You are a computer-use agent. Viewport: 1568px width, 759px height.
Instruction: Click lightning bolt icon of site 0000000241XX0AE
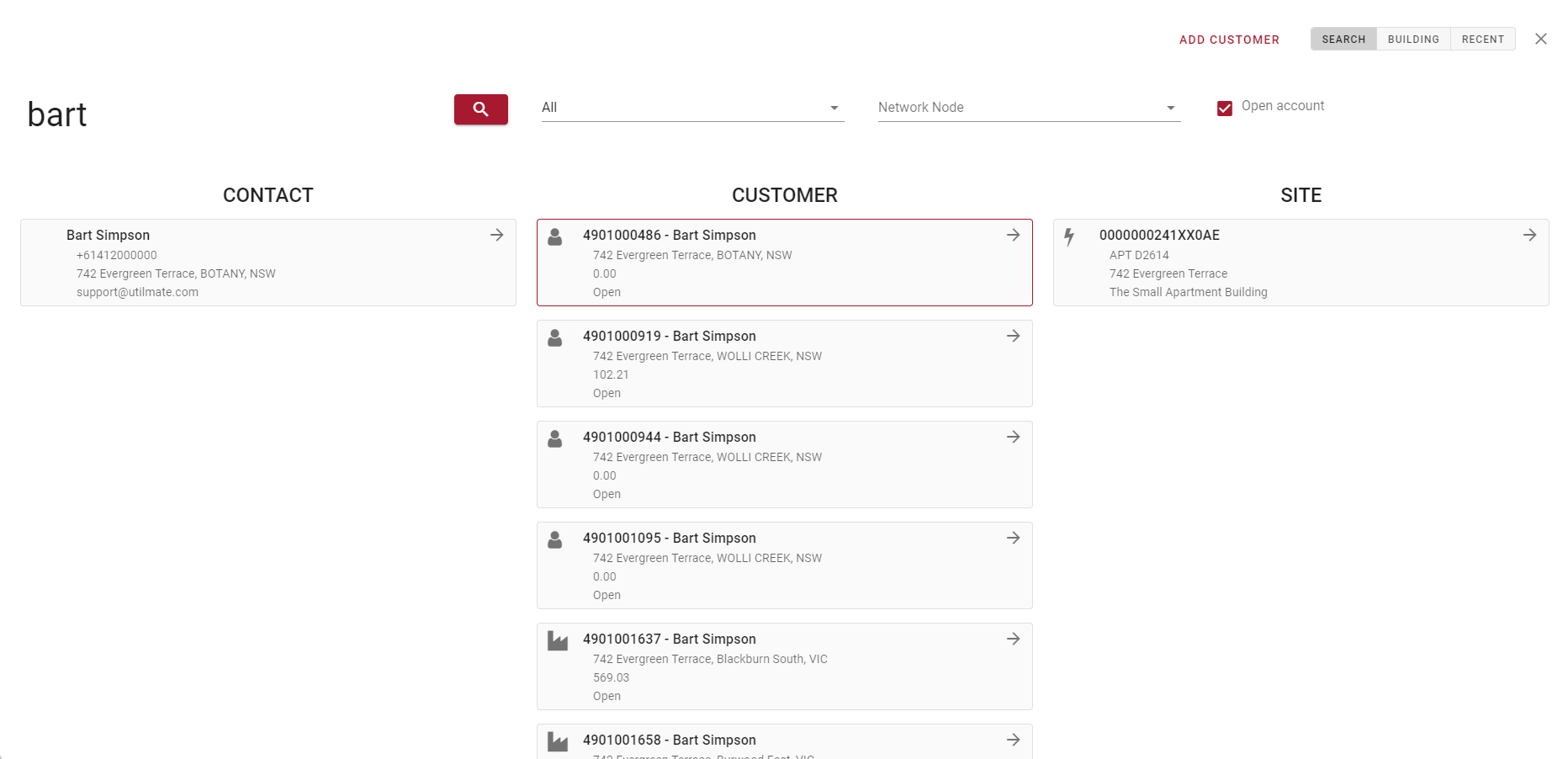tap(1069, 237)
